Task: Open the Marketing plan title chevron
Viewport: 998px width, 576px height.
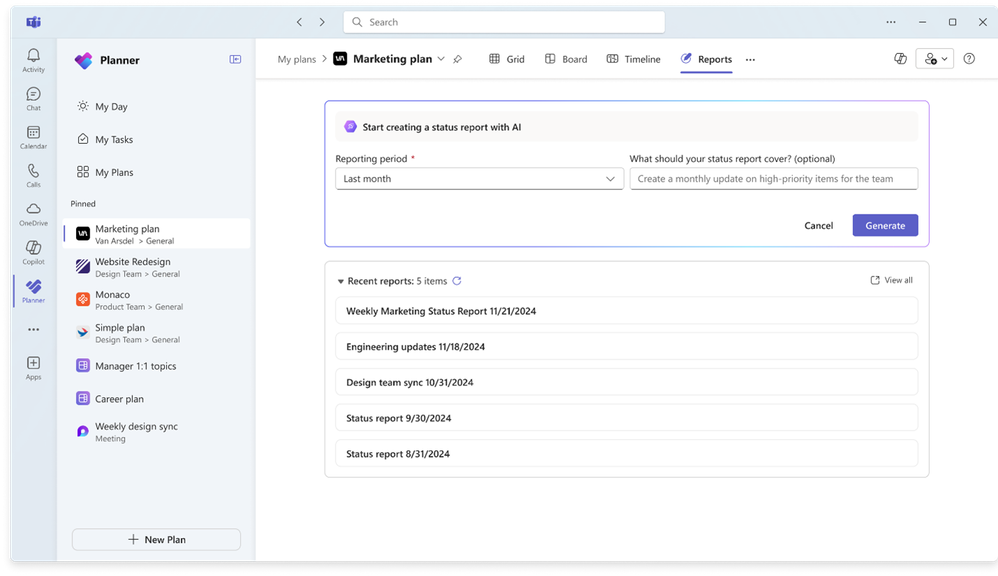Action: coord(440,59)
